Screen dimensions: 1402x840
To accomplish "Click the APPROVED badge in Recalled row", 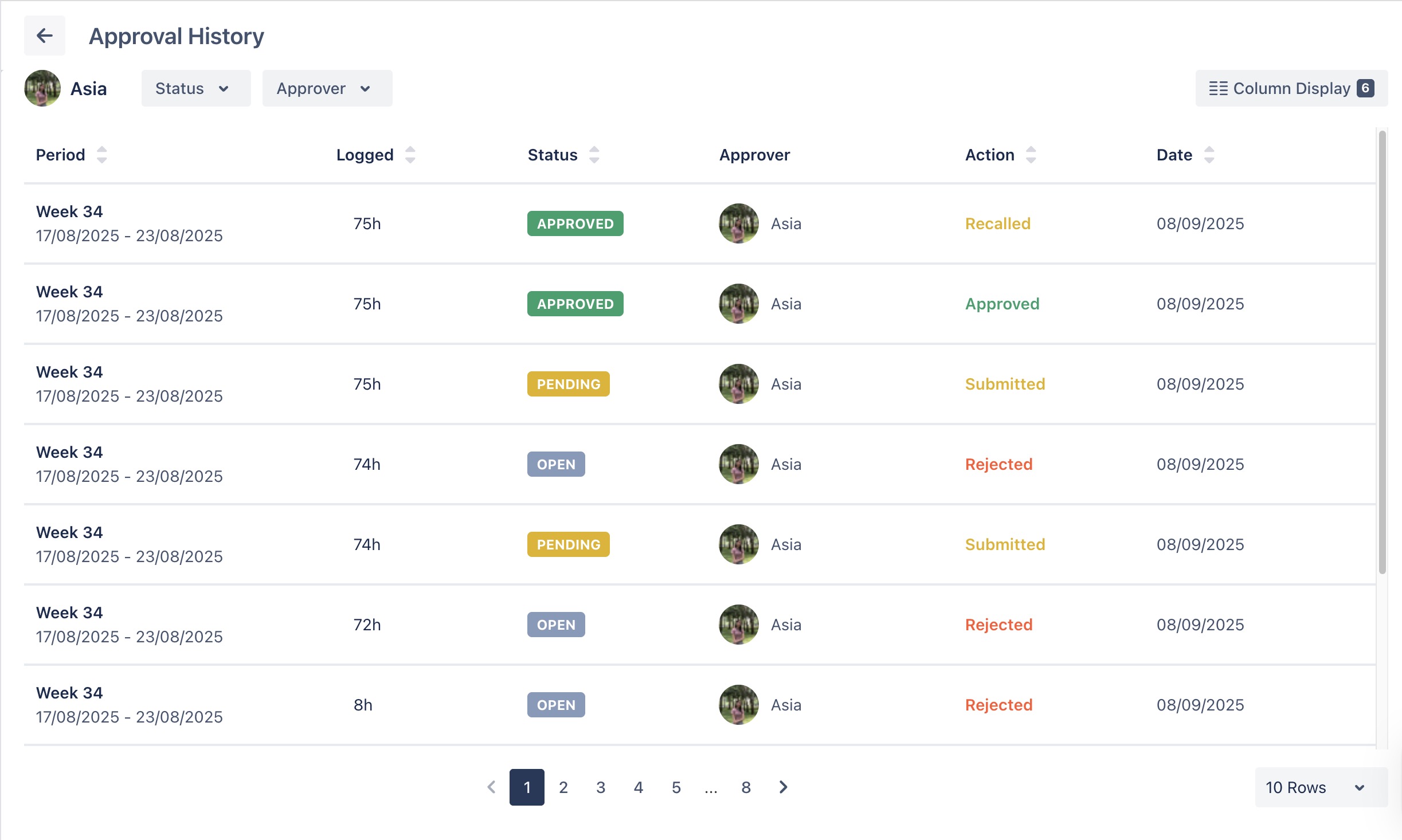I will tap(575, 223).
